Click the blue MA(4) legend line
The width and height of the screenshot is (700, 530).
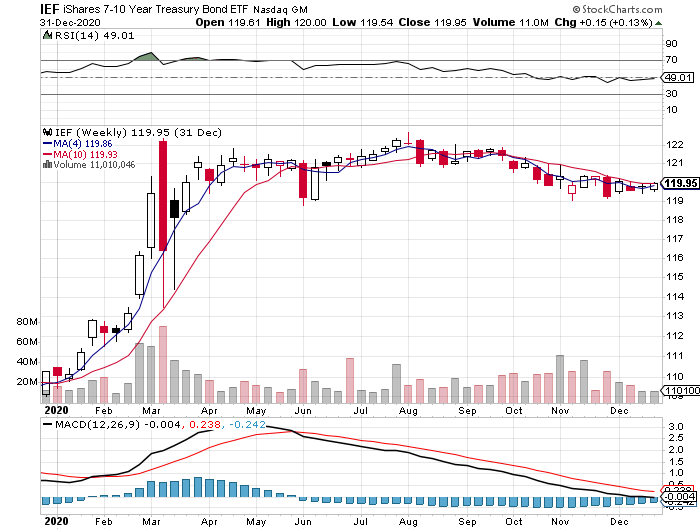45,143
